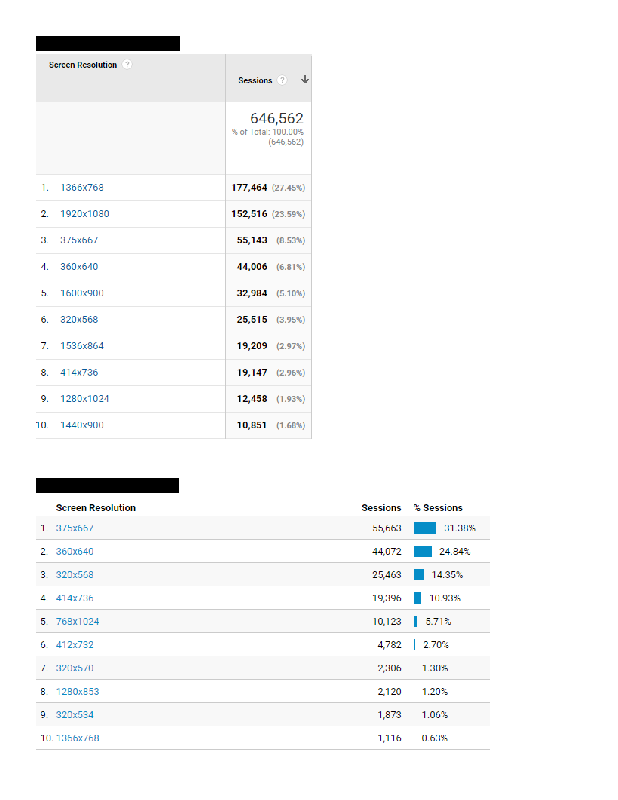Click the 320x534 resolution link
The width and height of the screenshot is (618, 800).
point(75,714)
